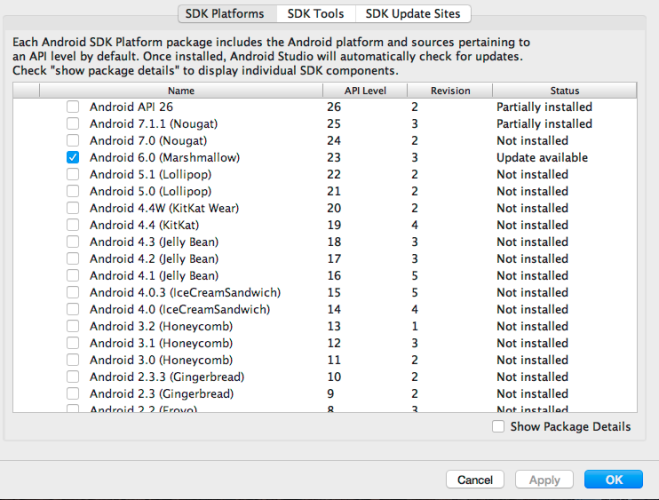Enable the Show Package Details checkbox
Image resolution: width=659 pixels, height=500 pixels.
498,426
